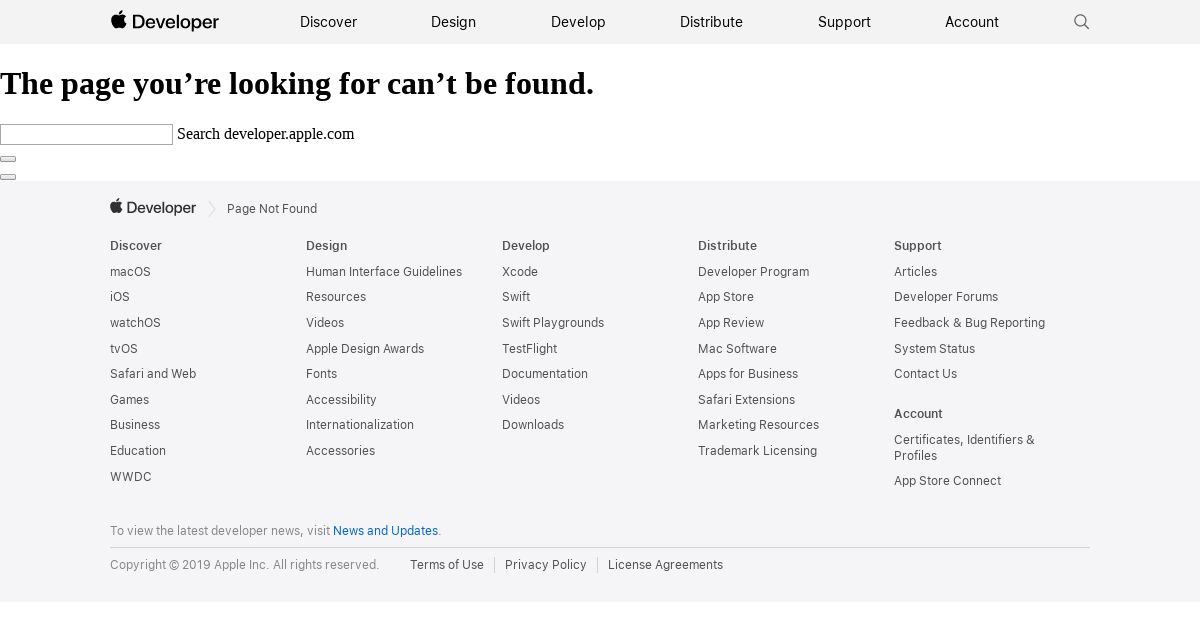This screenshot has width=1200, height=630.
Task: Open the Design menu in top navigation
Action: pos(453,22)
